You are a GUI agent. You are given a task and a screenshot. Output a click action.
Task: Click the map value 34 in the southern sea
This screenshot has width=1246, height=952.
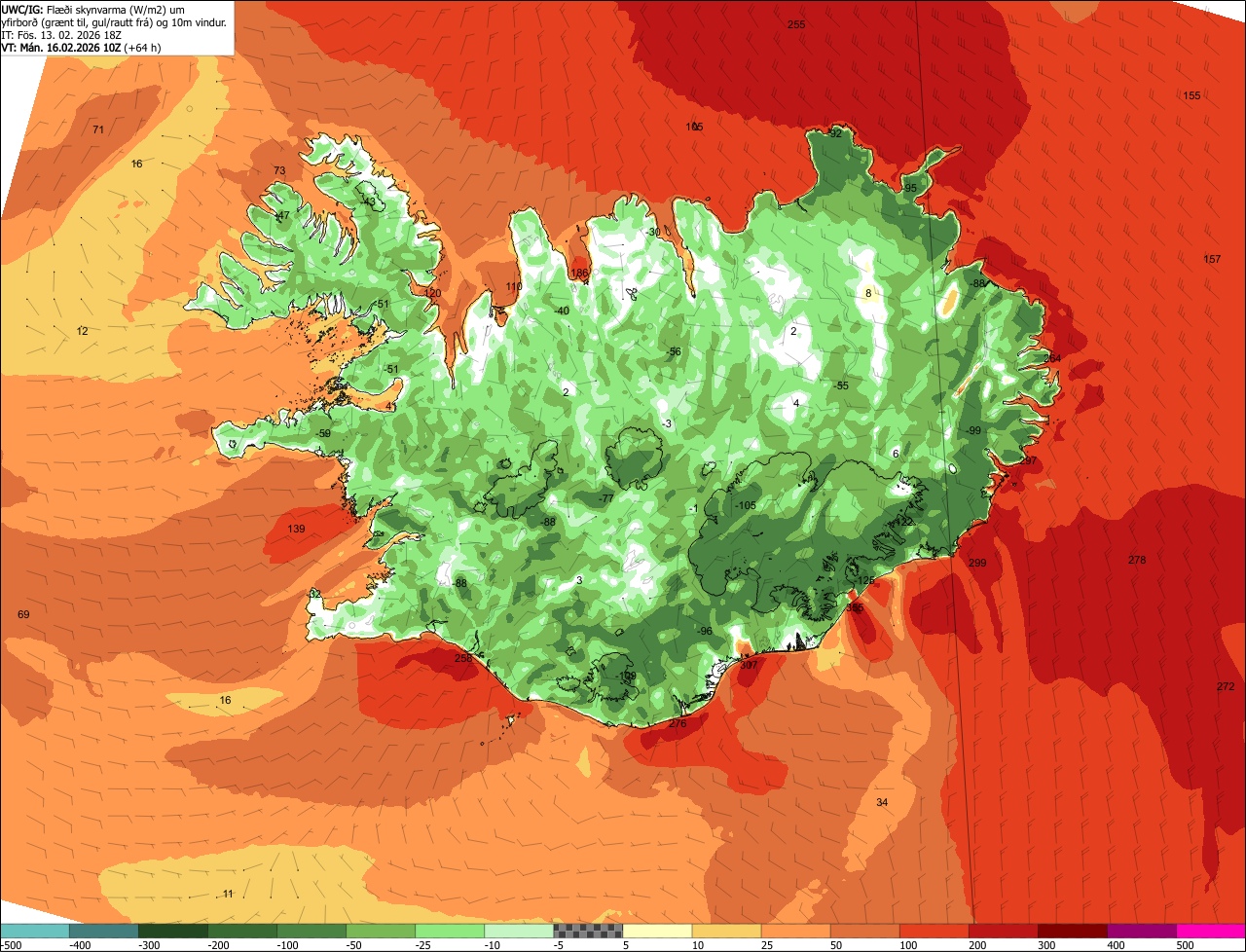point(882,803)
